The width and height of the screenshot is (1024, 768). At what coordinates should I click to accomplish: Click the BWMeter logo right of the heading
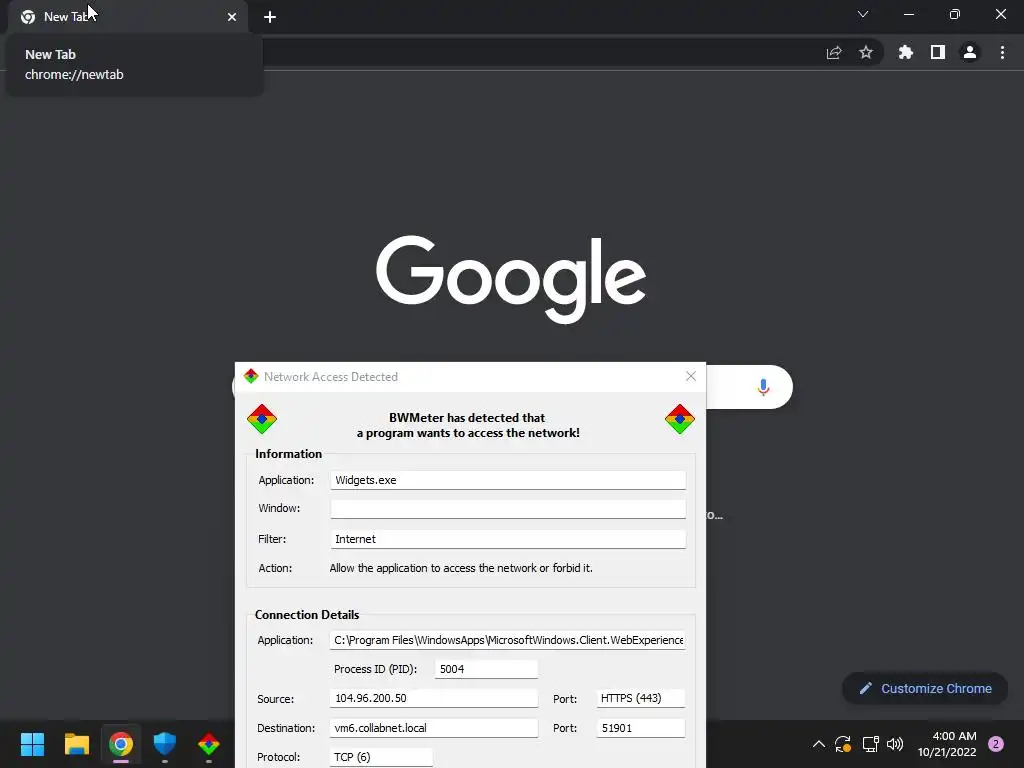tap(680, 419)
